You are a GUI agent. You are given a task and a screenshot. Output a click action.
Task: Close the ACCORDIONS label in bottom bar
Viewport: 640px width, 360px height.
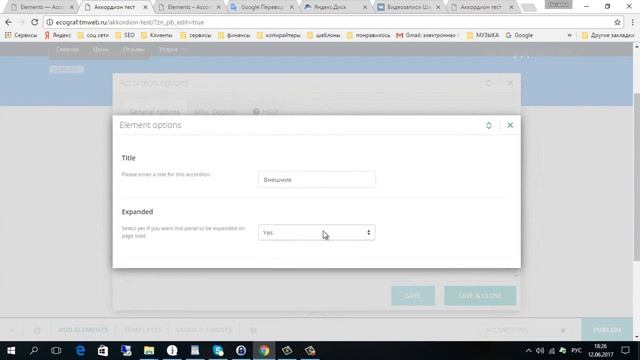tap(563, 330)
